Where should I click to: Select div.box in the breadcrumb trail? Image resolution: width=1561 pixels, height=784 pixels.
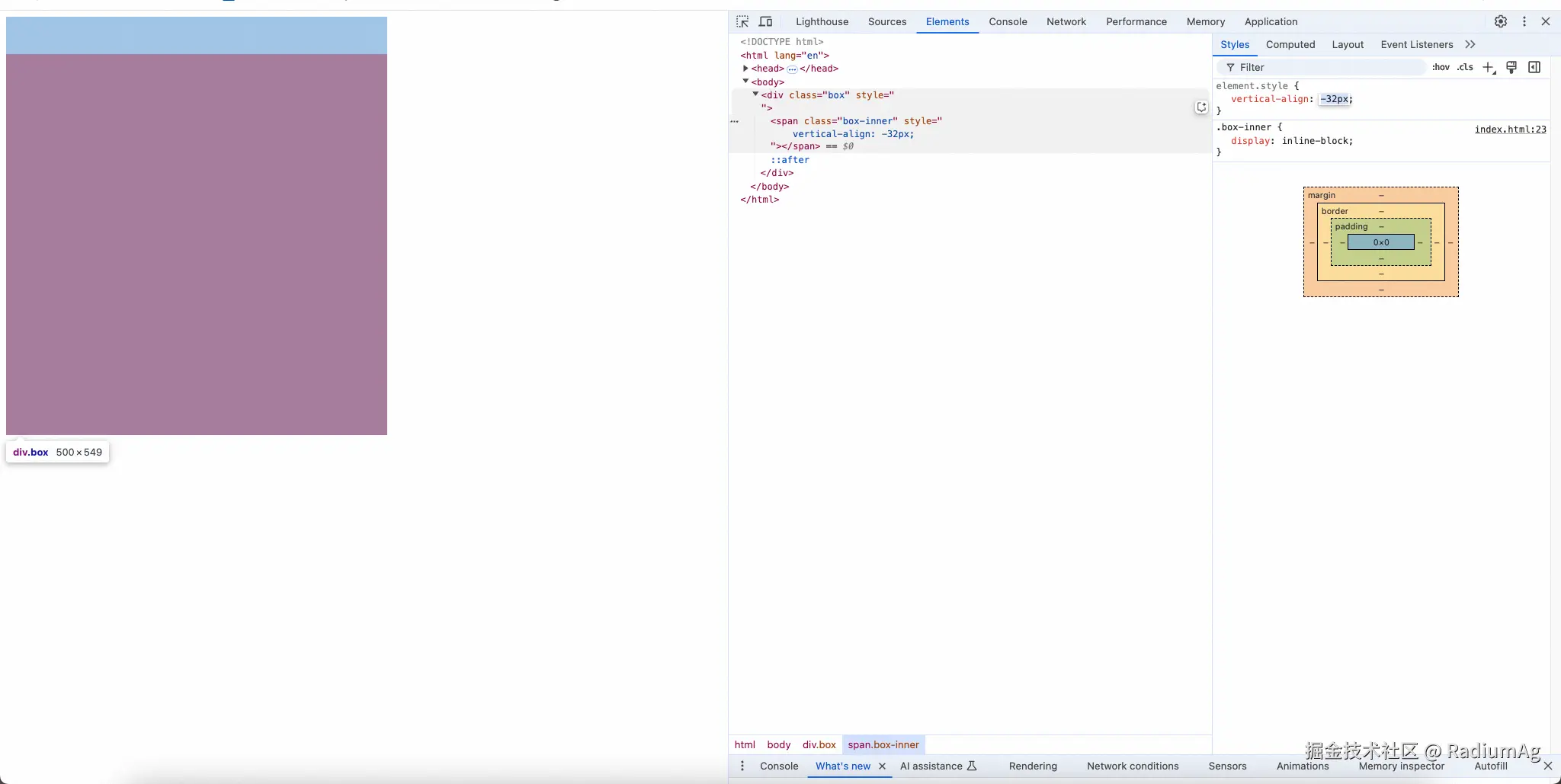tap(819, 744)
